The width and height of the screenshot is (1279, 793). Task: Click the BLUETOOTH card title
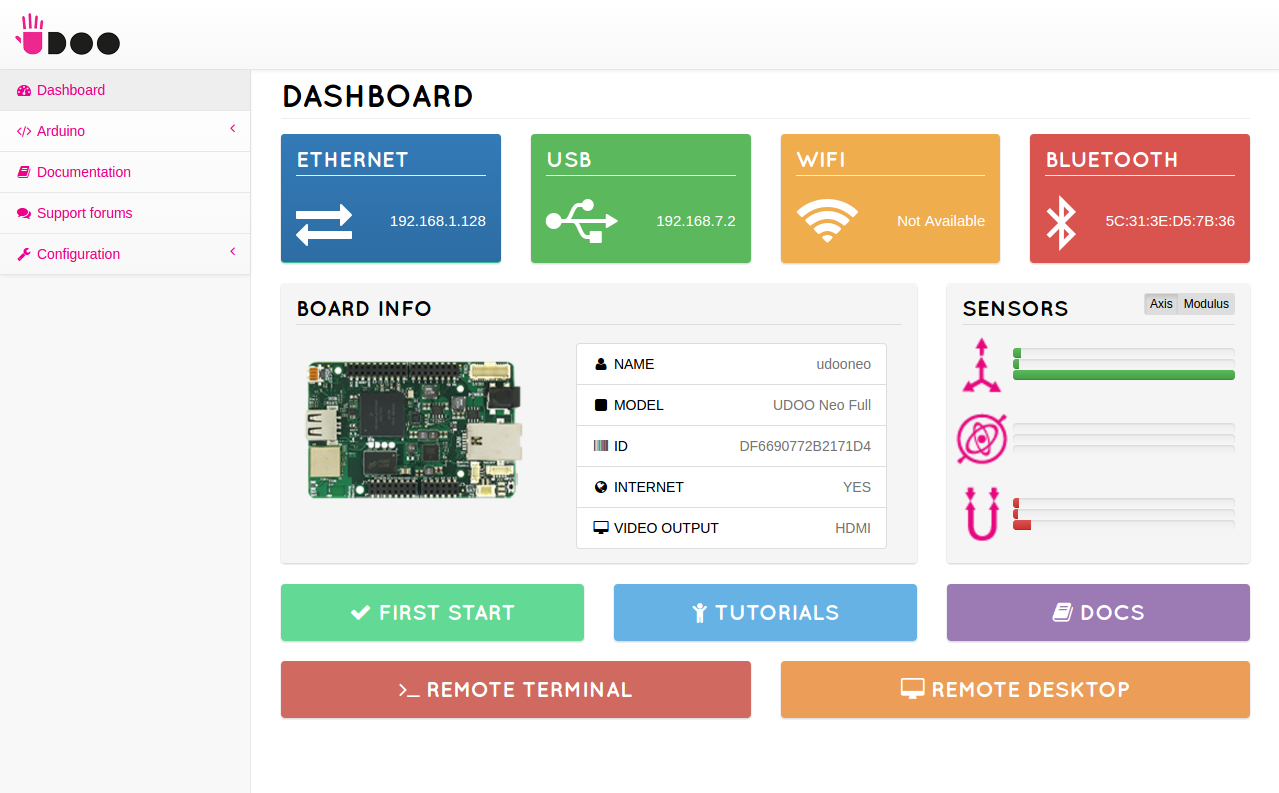[x=1112, y=160]
